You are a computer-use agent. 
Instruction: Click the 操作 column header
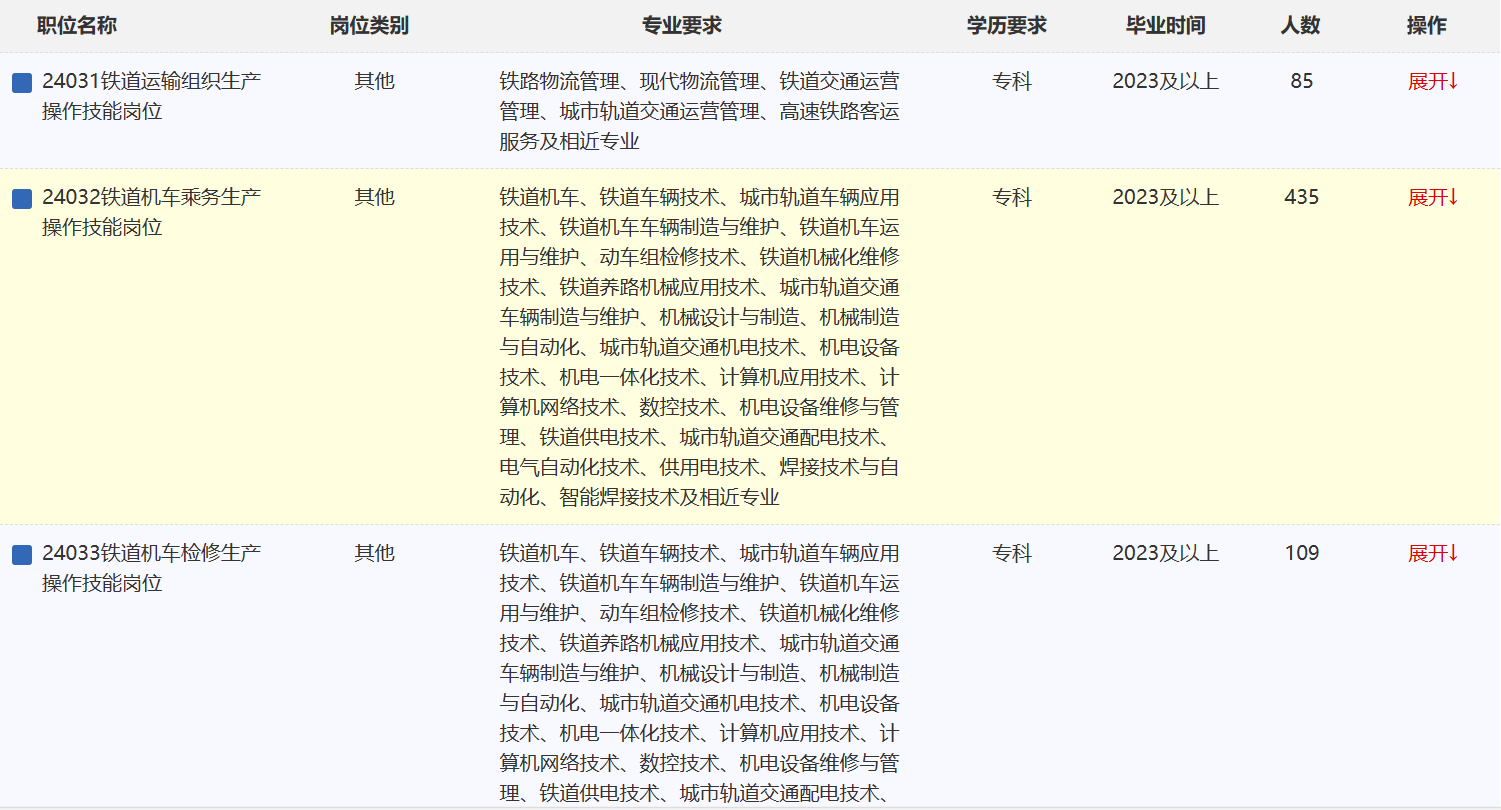pyautogui.click(x=1426, y=26)
